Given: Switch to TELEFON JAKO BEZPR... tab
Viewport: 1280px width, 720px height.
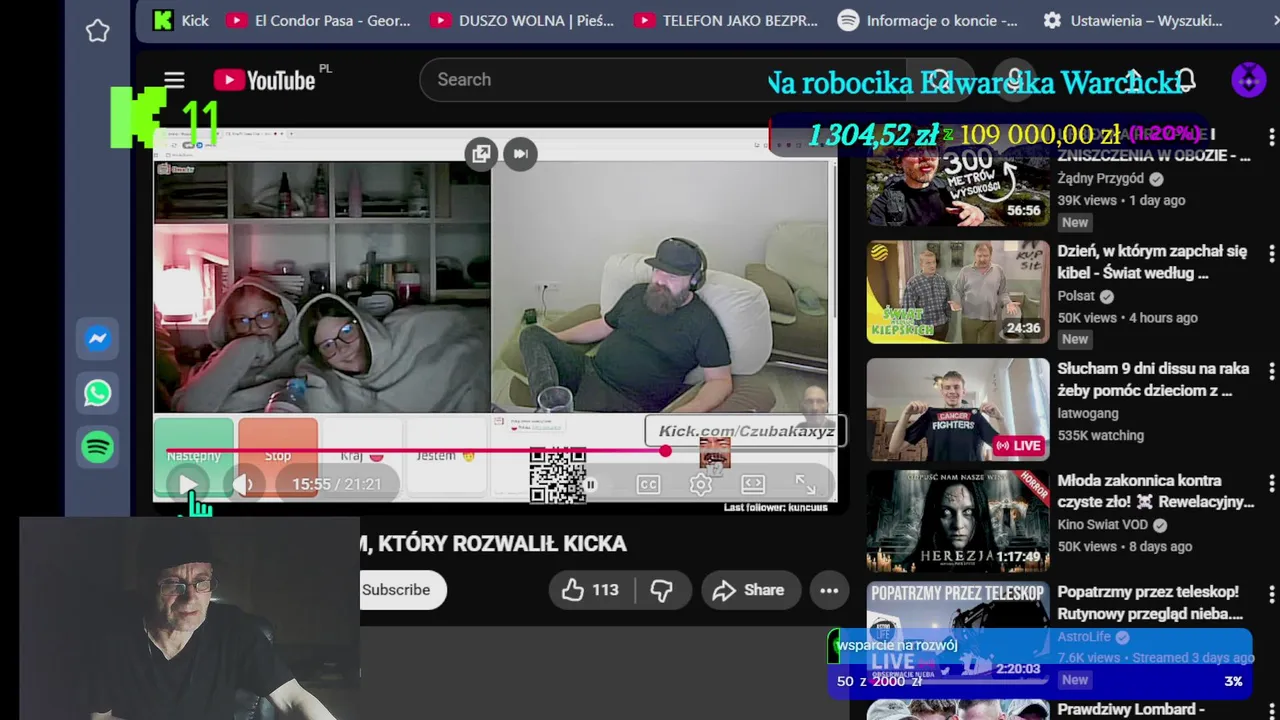Looking at the screenshot, I should pos(727,20).
